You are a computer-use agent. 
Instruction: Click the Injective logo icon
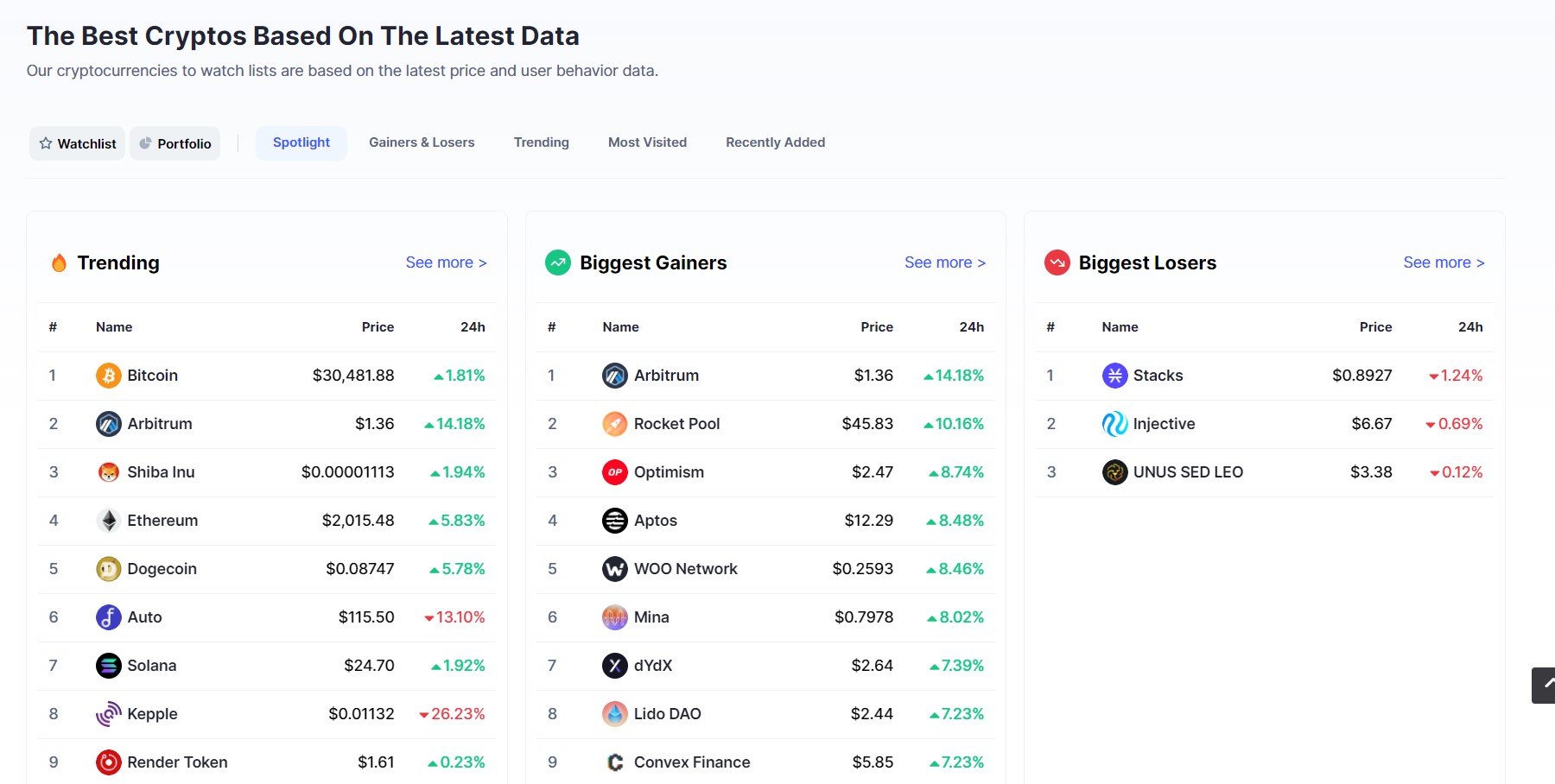tap(1114, 424)
